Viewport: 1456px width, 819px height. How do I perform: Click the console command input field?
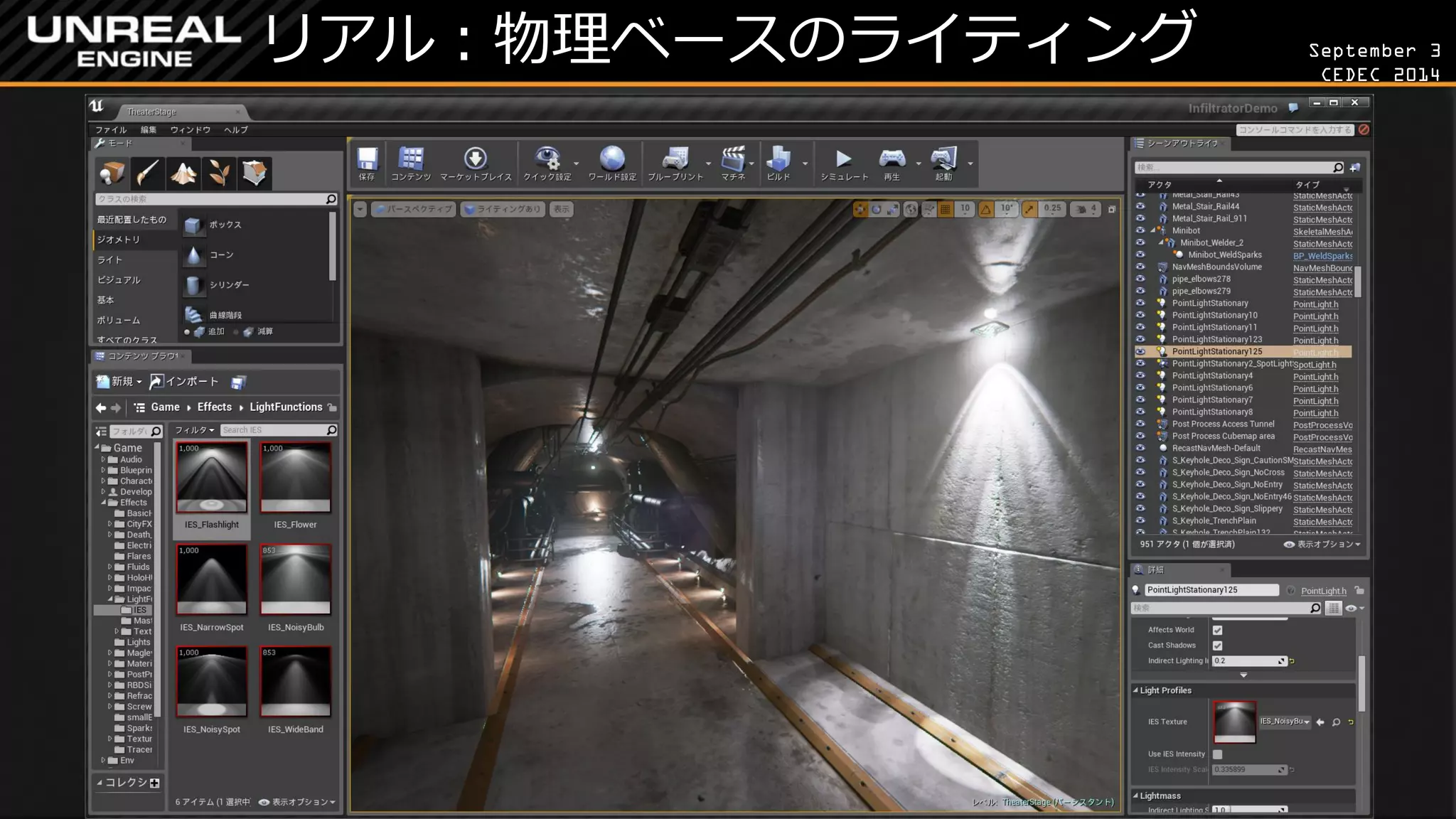point(1295,130)
